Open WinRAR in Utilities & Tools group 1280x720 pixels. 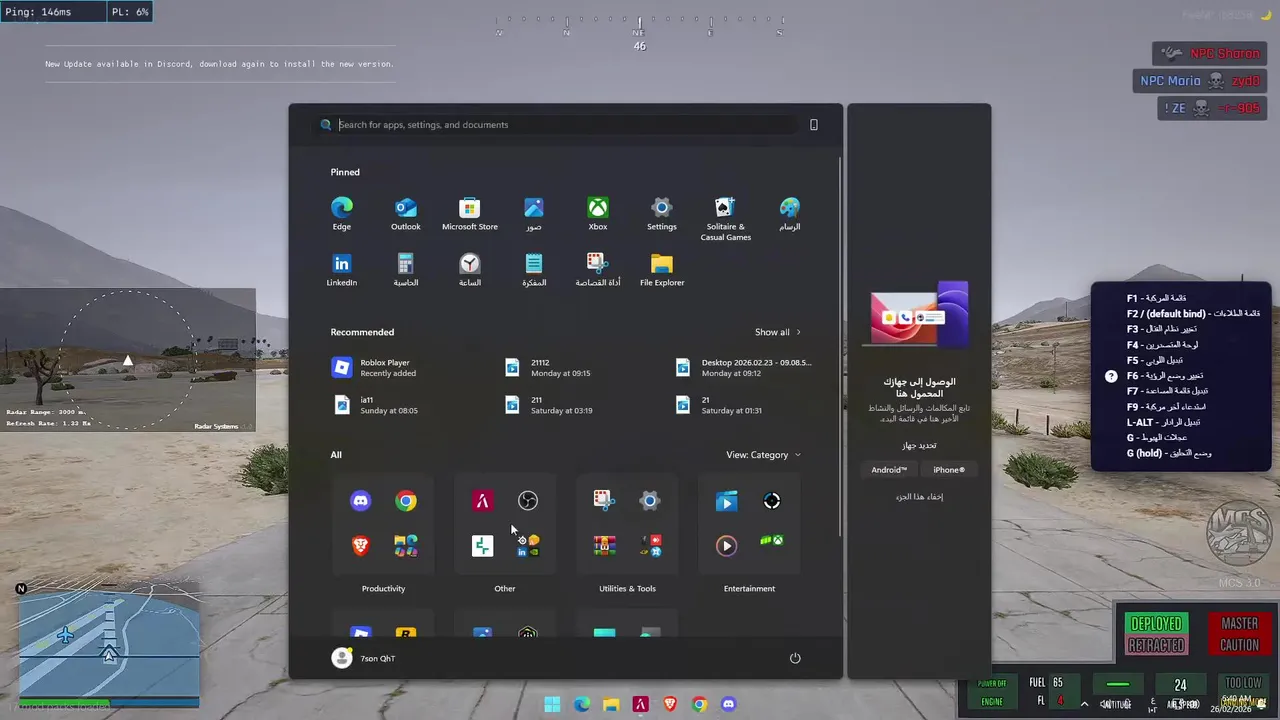[x=604, y=545]
